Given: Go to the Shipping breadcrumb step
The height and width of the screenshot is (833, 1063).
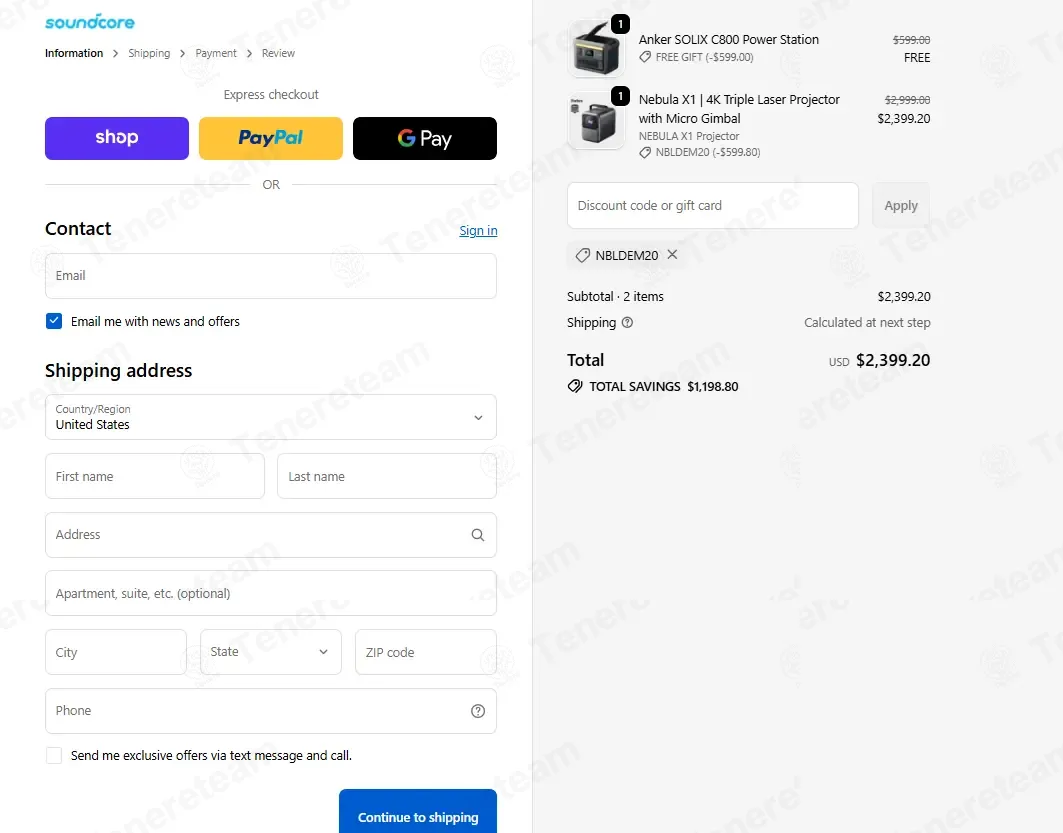Looking at the screenshot, I should pyautogui.click(x=149, y=53).
